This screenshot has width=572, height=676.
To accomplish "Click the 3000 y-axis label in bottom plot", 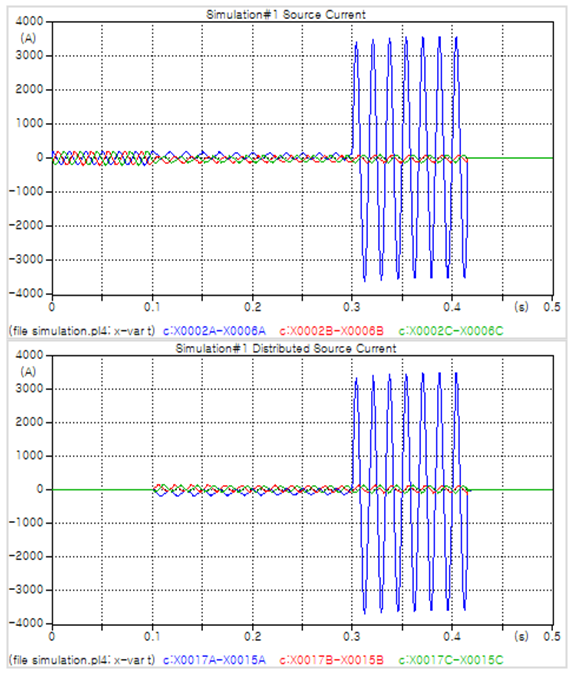I will [x=29, y=388].
